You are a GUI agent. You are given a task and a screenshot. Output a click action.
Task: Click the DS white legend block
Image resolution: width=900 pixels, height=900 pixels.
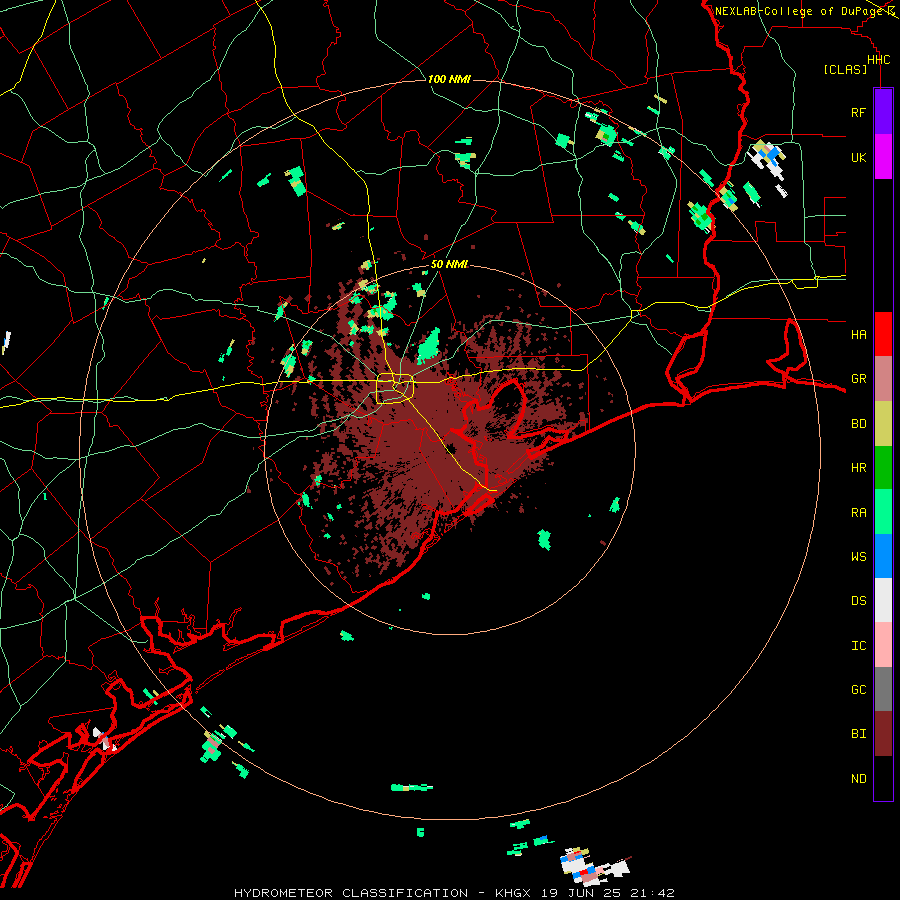point(883,600)
